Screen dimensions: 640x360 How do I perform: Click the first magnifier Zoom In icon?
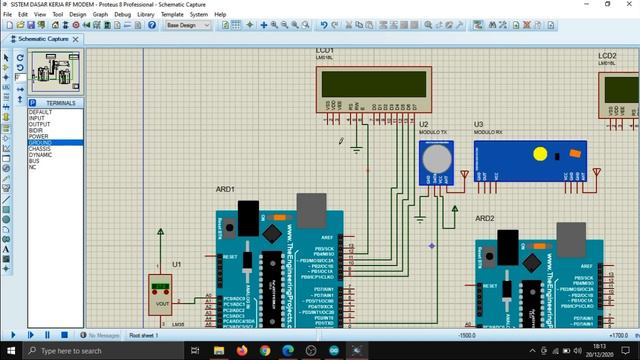tap(274, 25)
